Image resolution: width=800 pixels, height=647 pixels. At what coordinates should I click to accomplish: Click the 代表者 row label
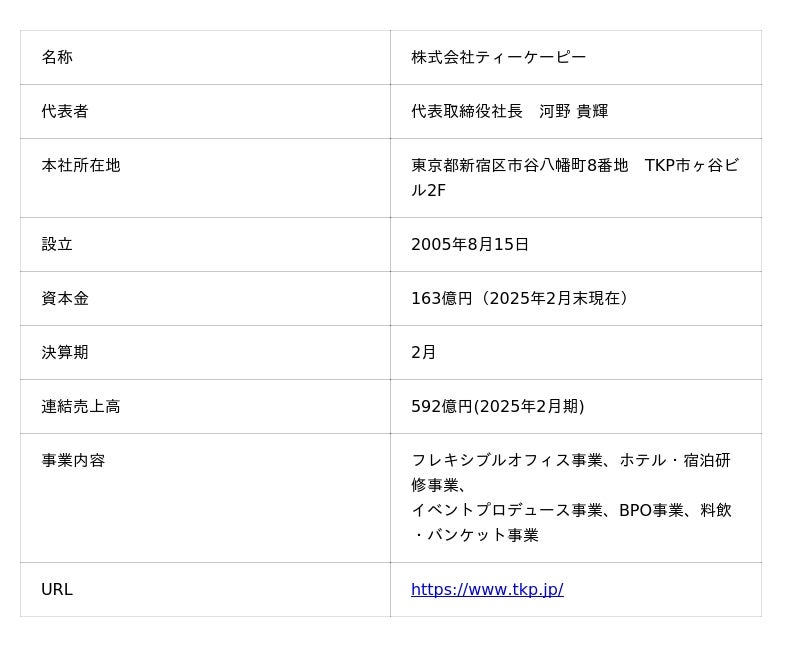pos(65,111)
